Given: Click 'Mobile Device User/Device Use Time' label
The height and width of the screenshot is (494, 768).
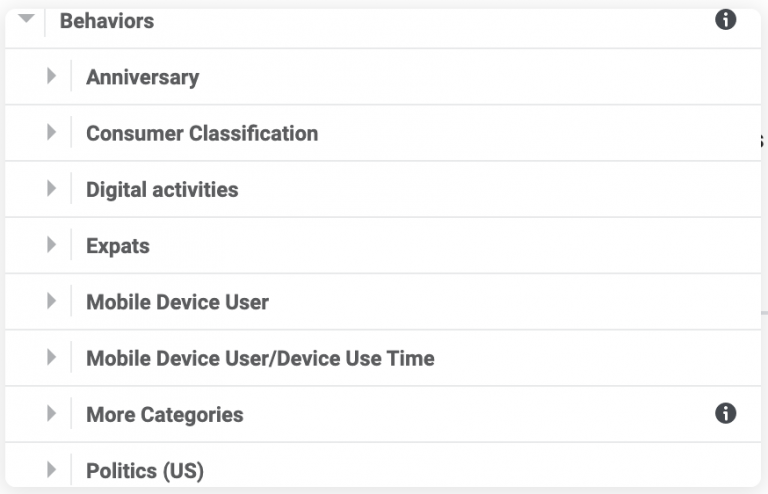Looking at the screenshot, I should [x=260, y=358].
